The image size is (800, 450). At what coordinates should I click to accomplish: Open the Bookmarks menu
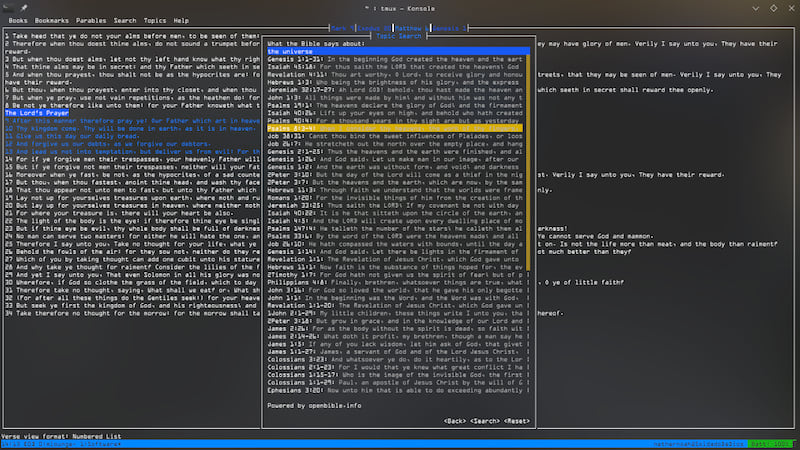(x=52, y=21)
